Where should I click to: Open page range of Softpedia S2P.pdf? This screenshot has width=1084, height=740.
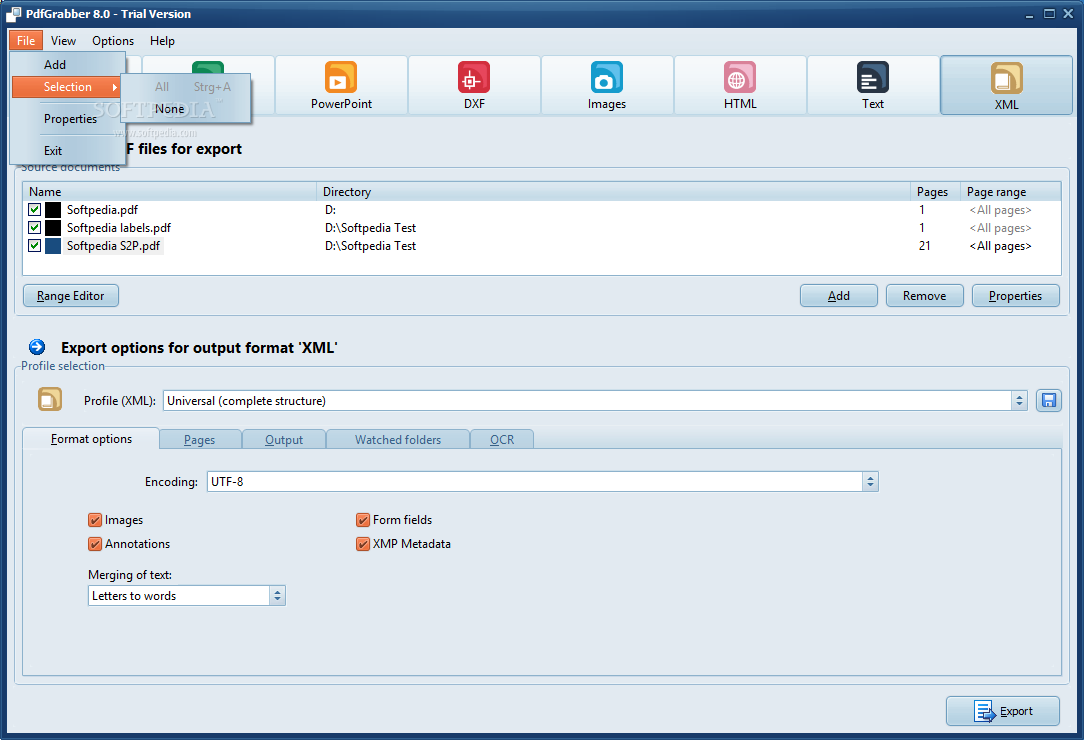click(x=1000, y=246)
